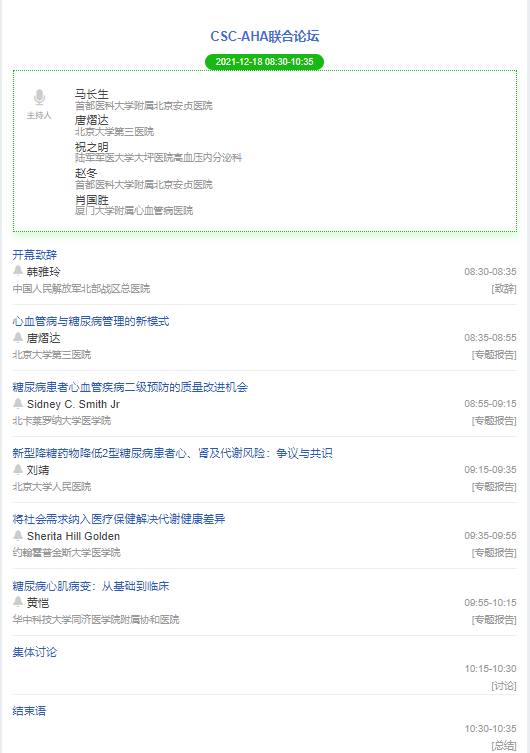The width and height of the screenshot is (530, 753).
Task: Open 心血管病与糖尿病管理的新模式 talk
Action: coord(91,321)
